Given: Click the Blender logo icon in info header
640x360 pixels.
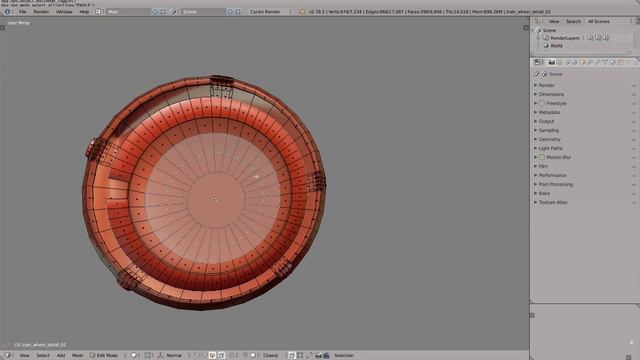Looking at the screenshot, I should pyautogui.click(x=302, y=12).
